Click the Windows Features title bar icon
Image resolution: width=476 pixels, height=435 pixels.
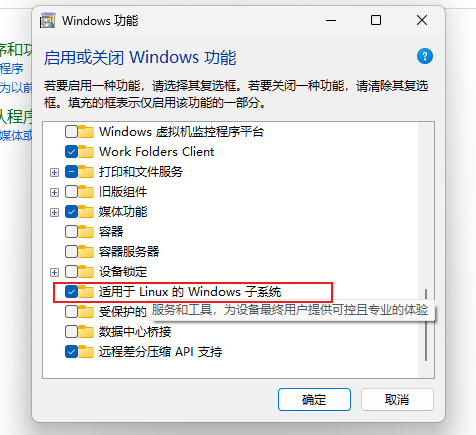(x=47, y=21)
